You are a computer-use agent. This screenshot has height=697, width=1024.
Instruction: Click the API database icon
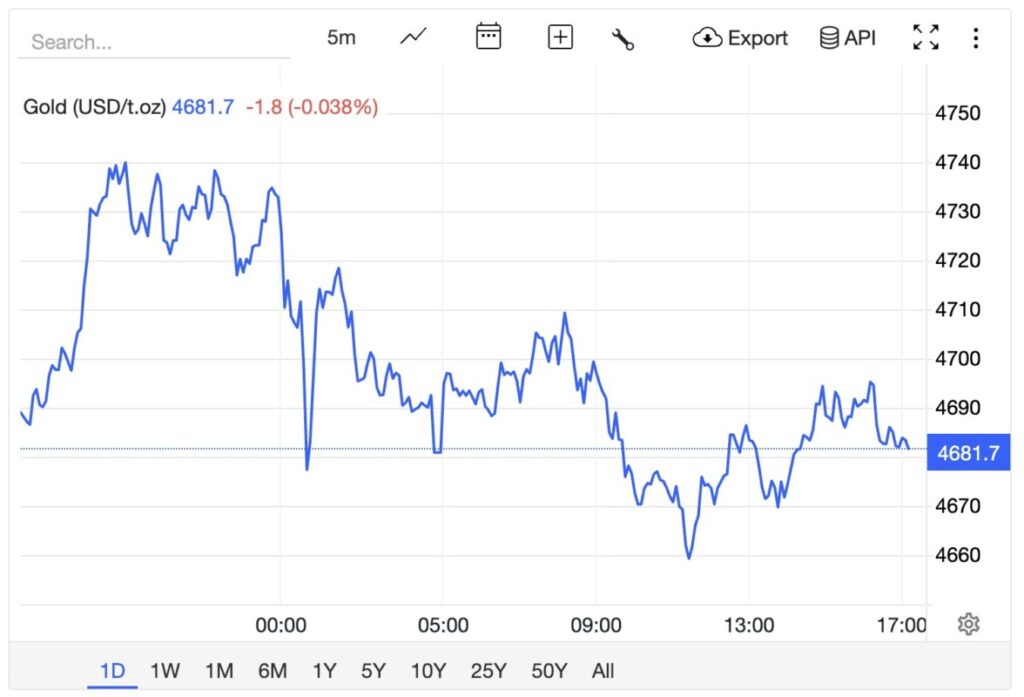pos(847,38)
